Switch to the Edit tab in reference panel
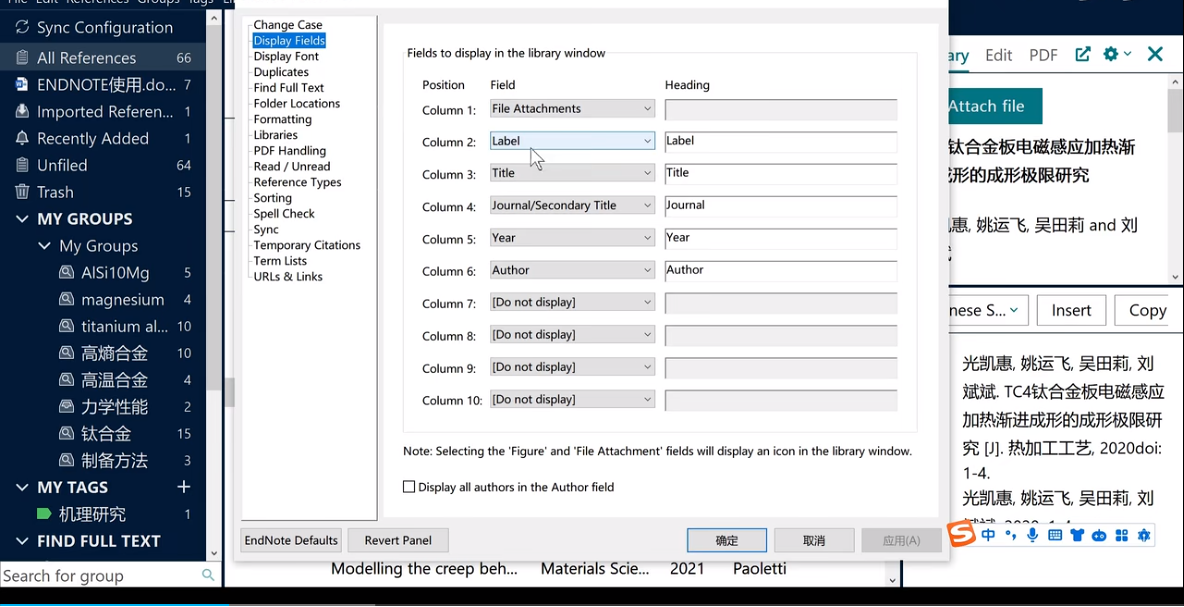This screenshot has width=1184, height=607. point(998,55)
